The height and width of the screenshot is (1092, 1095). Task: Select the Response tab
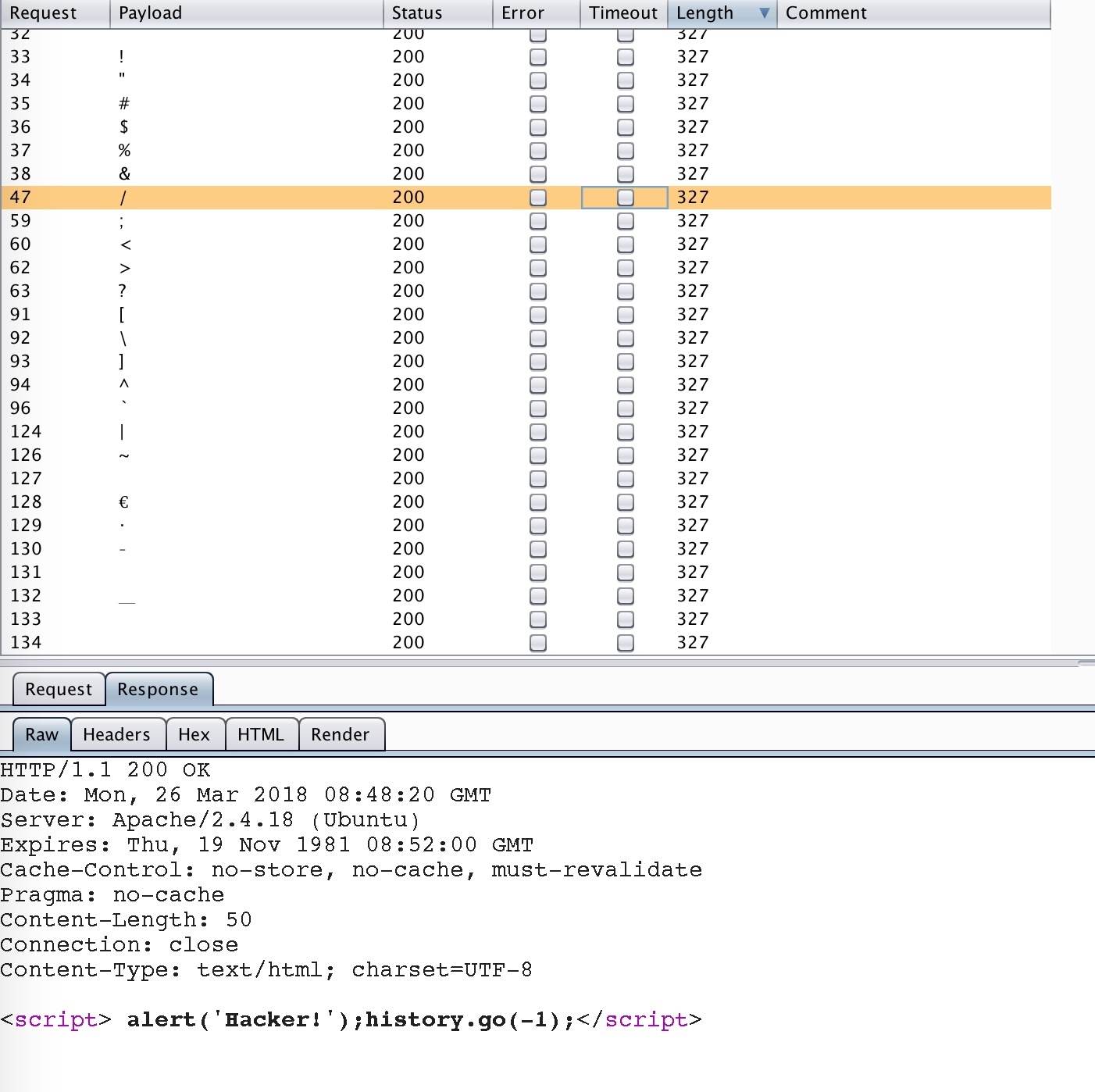[x=158, y=689]
